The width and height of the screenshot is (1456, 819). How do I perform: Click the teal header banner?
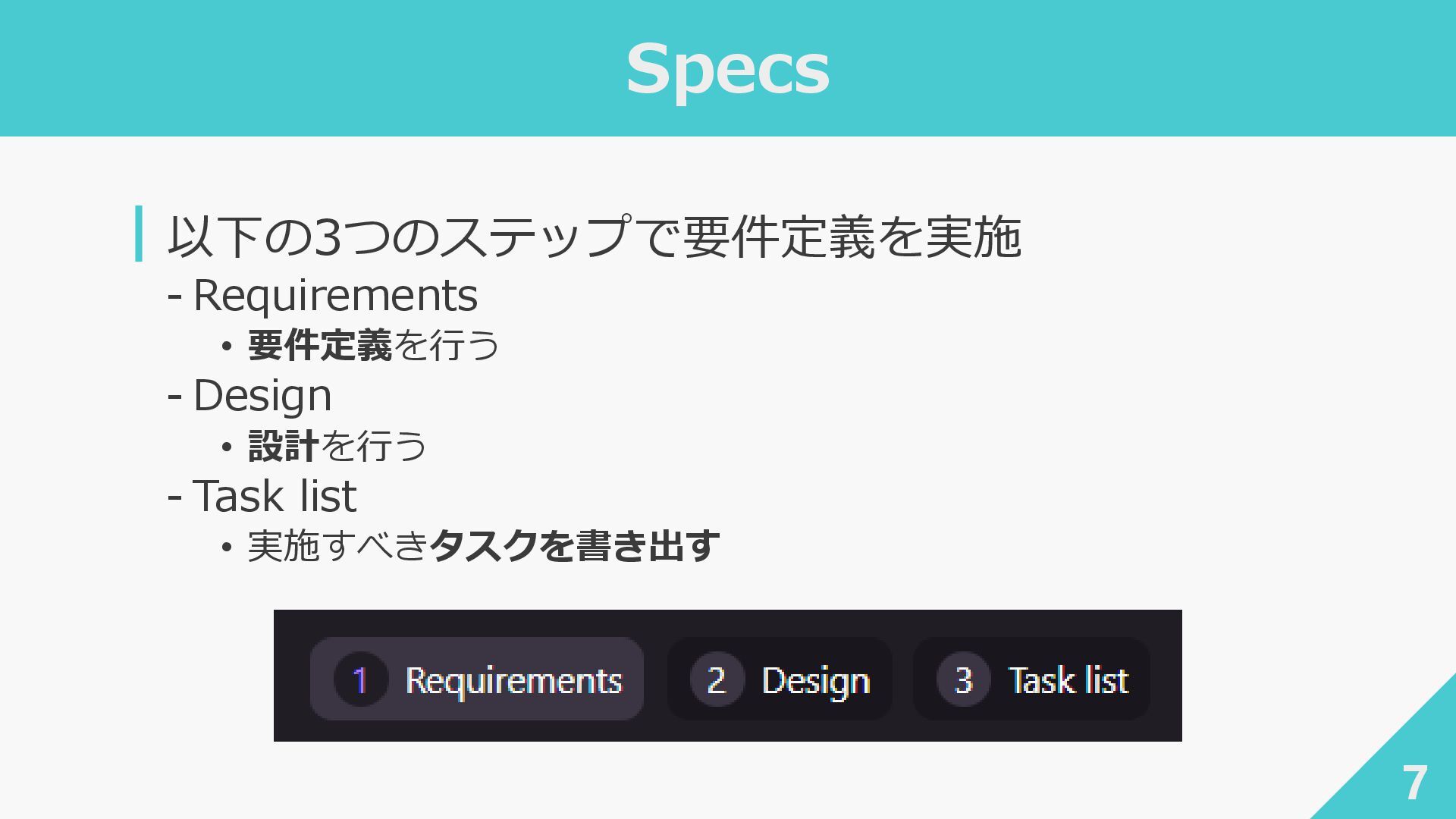[727, 68]
